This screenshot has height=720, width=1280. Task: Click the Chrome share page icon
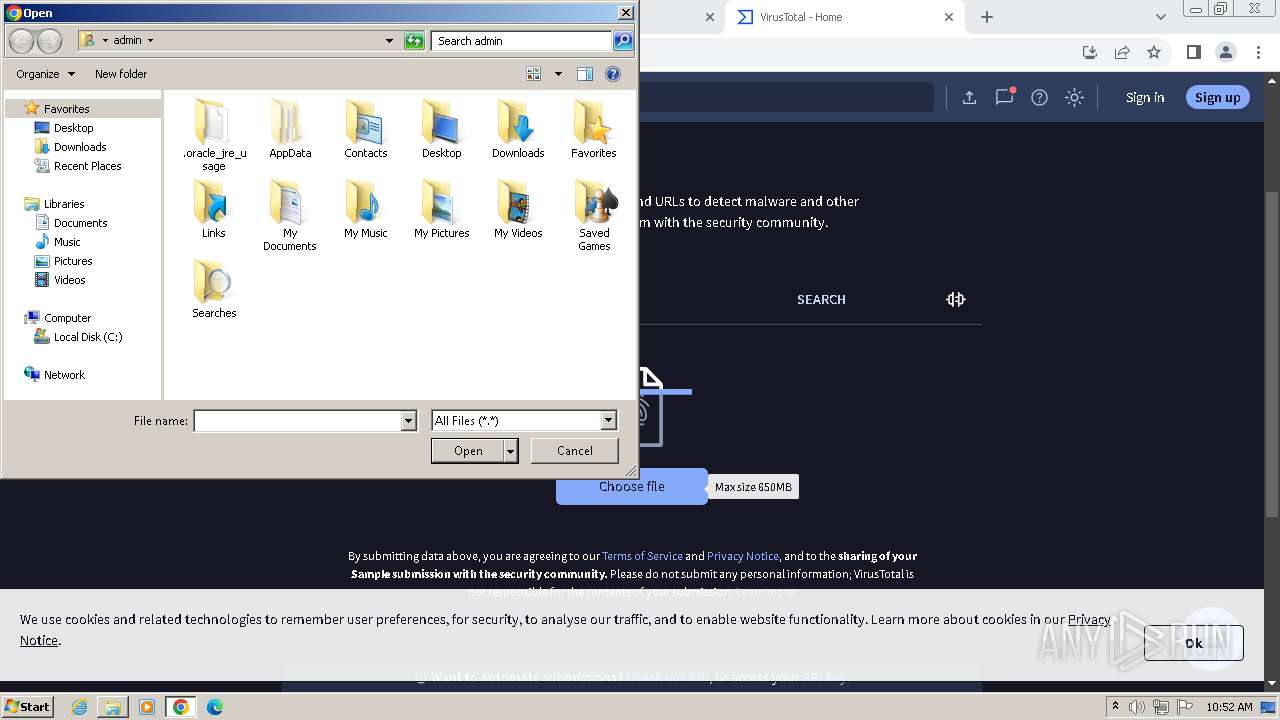click(x=1122, y=52)
